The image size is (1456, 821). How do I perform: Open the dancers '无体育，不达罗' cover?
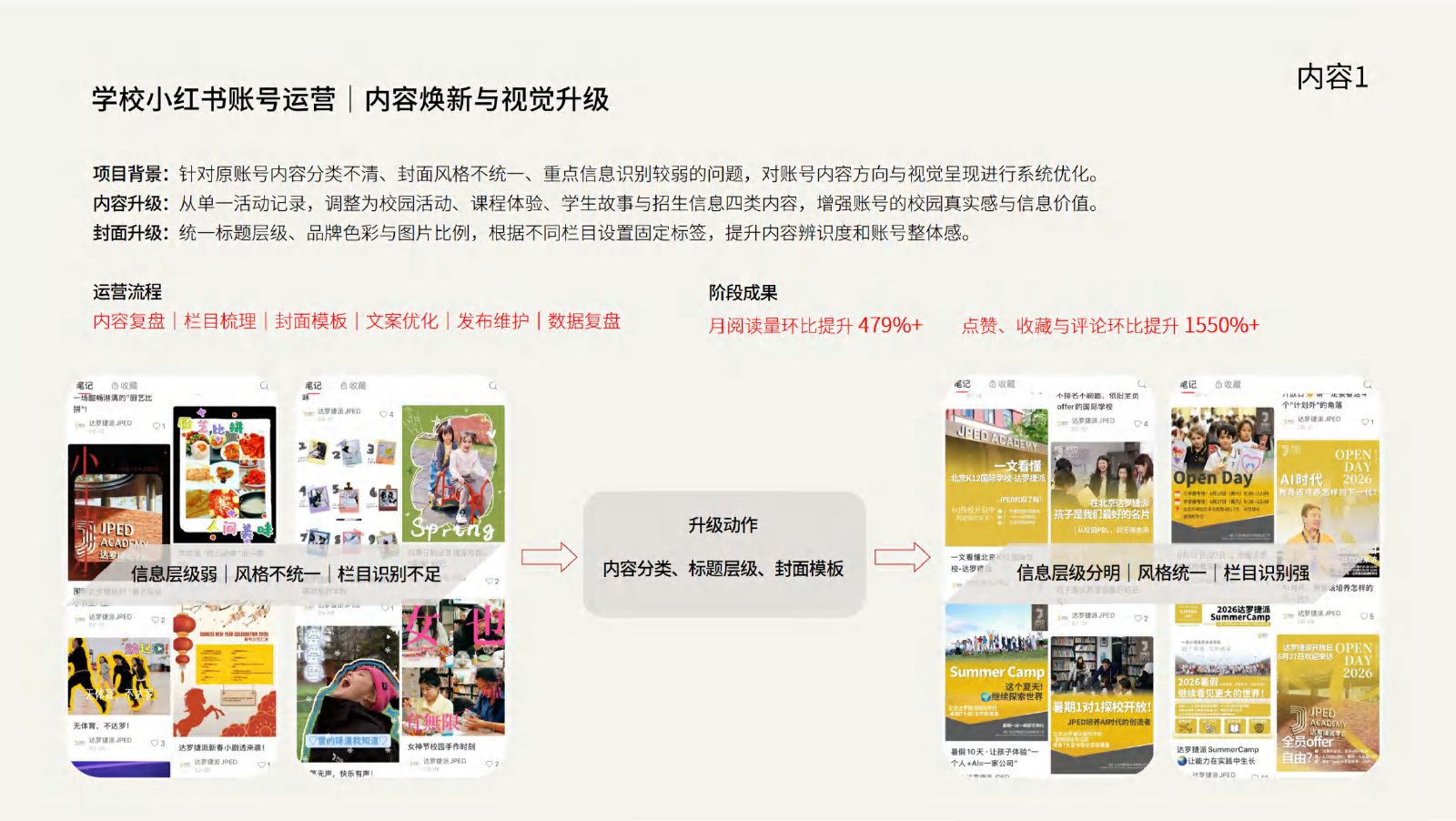click(x=119, y=676)
